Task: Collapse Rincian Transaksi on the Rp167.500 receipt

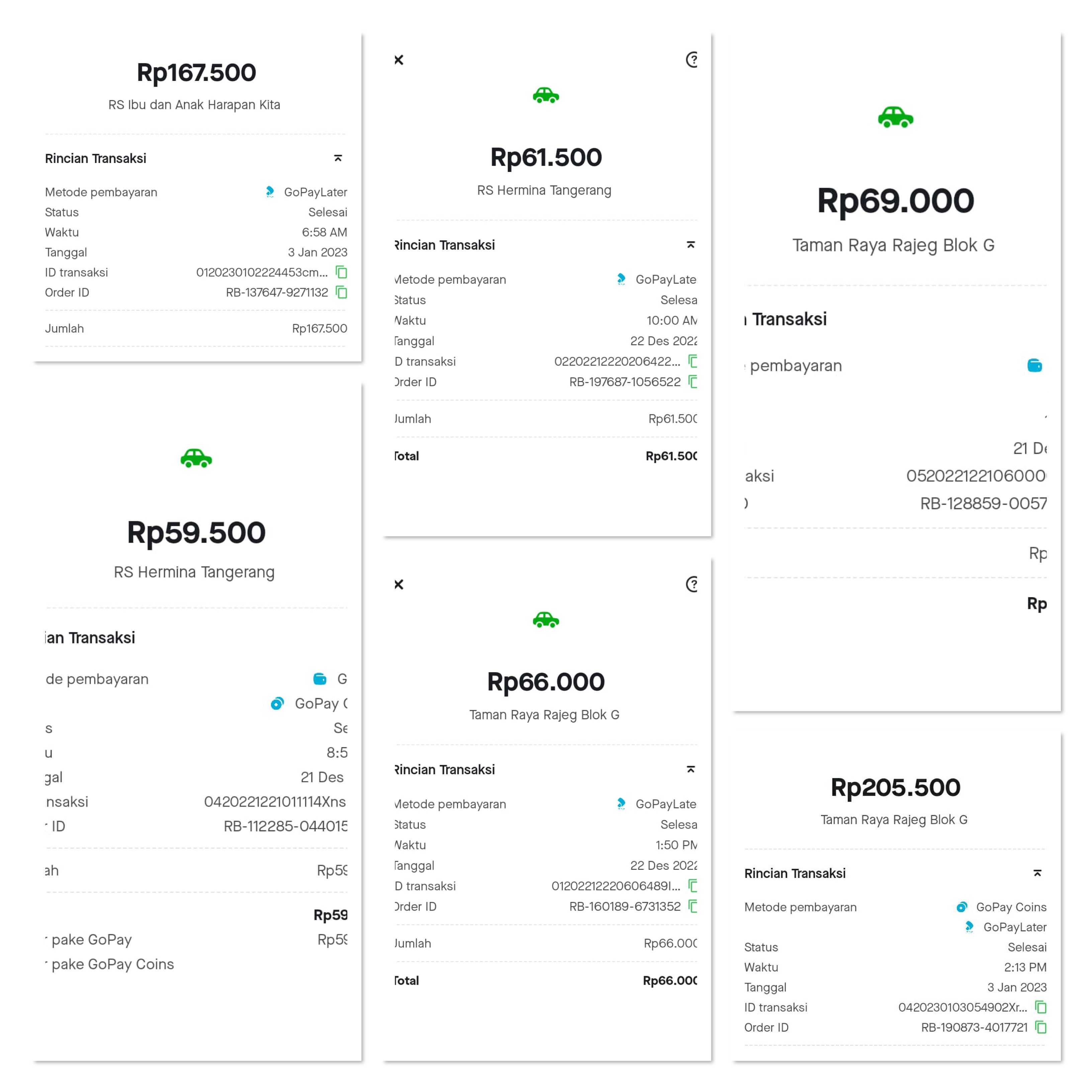Action: [338, 158]
